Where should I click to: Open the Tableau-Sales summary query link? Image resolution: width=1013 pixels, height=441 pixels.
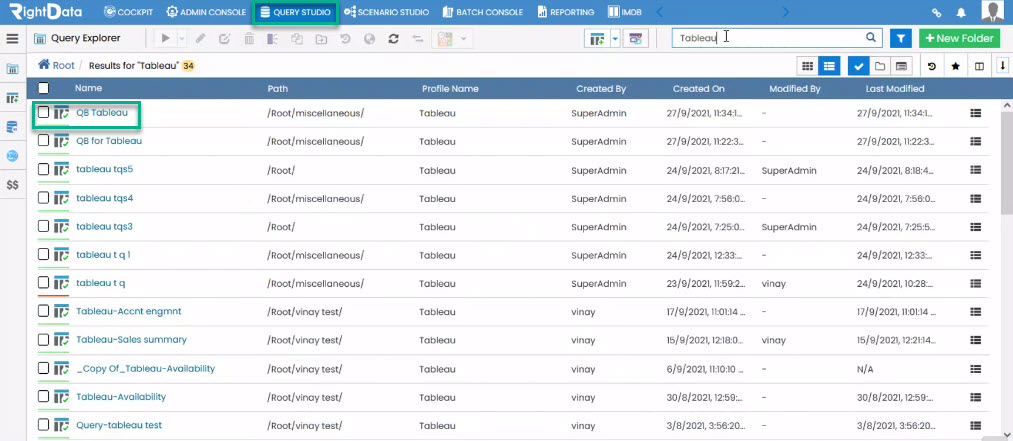[x=131, y=340]
